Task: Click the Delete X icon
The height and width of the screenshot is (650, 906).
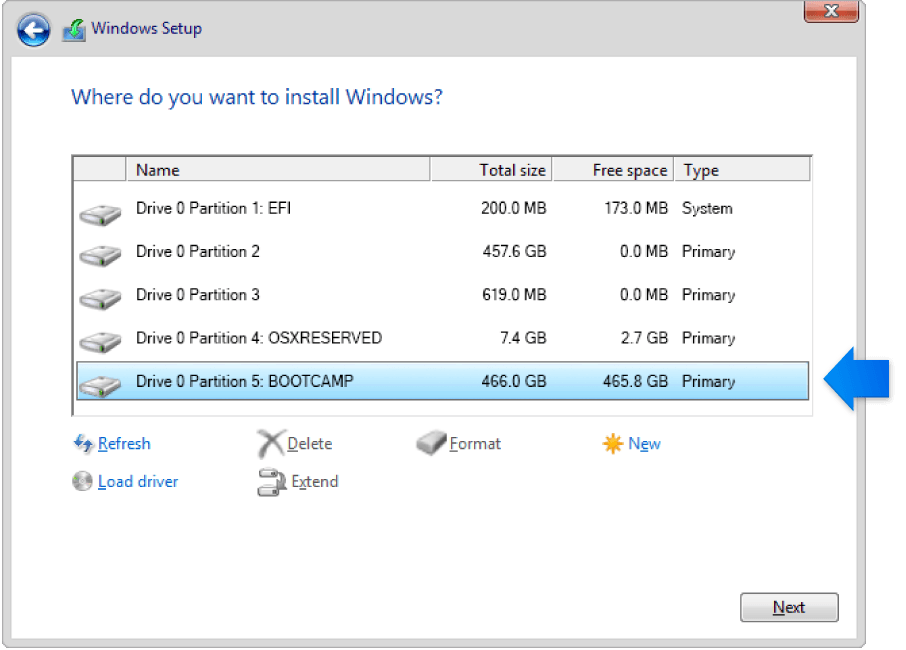Action: [270, 444]
